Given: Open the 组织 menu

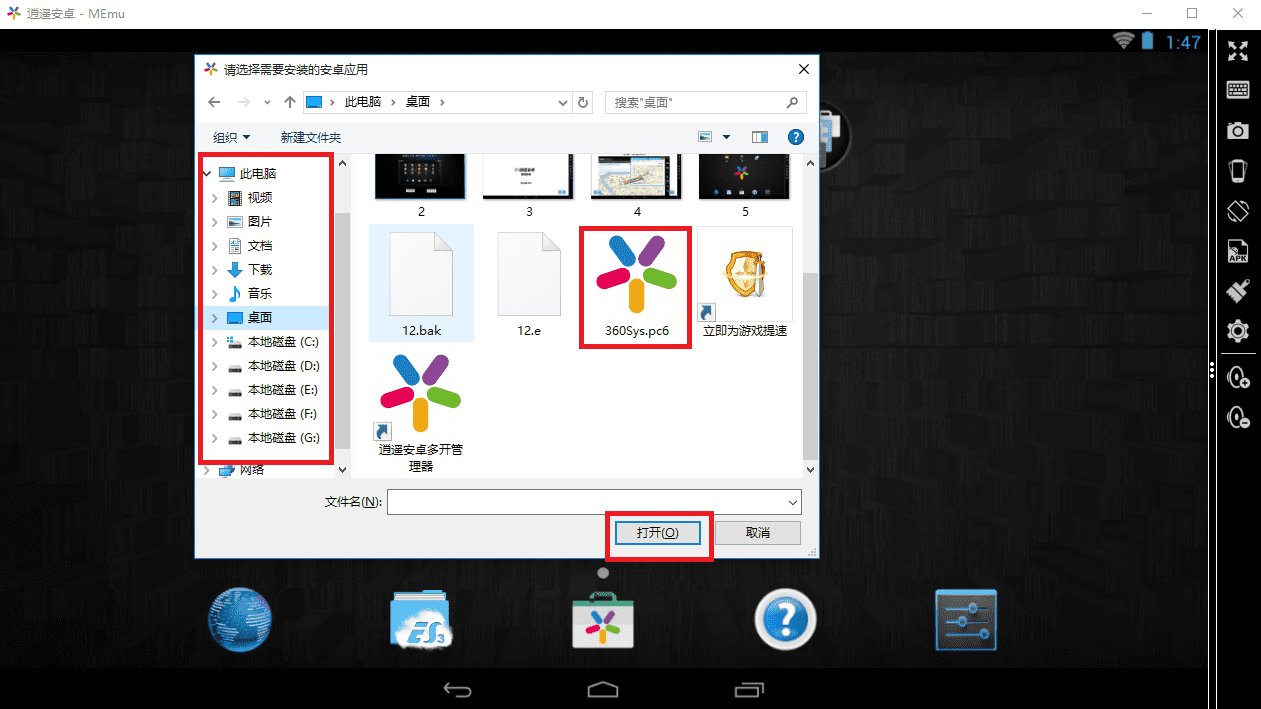Looking at the screenshot, I should (x=232, y=137).
